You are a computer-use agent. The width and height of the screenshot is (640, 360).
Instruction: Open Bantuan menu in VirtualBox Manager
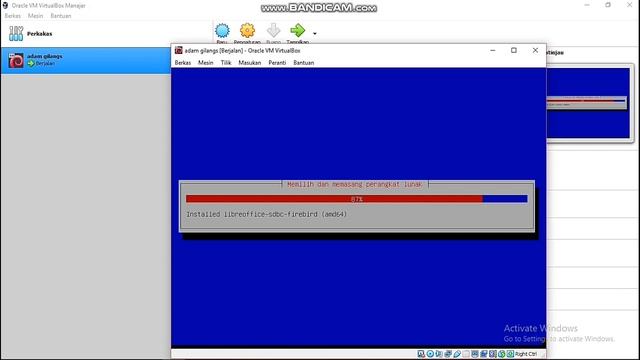pos(61,16)
